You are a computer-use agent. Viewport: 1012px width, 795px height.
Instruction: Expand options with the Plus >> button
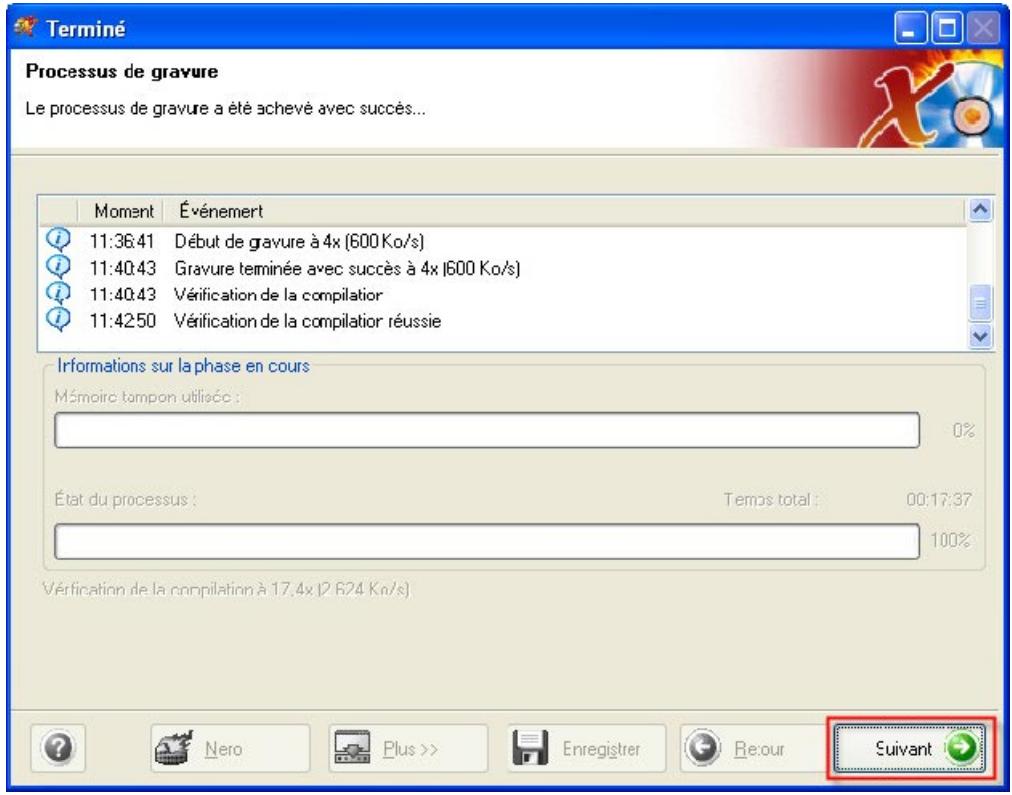coord(408,748)
